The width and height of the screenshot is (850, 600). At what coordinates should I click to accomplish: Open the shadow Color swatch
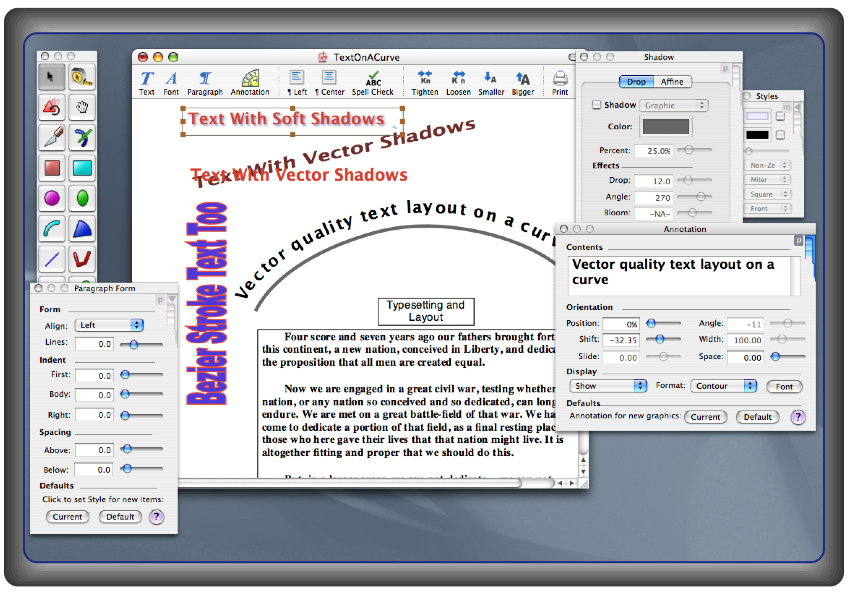666,126
